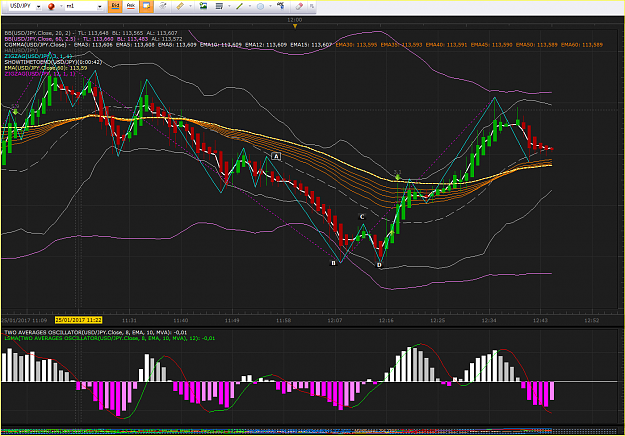
Task: Select the green line drawing tool
Action: 240,6
